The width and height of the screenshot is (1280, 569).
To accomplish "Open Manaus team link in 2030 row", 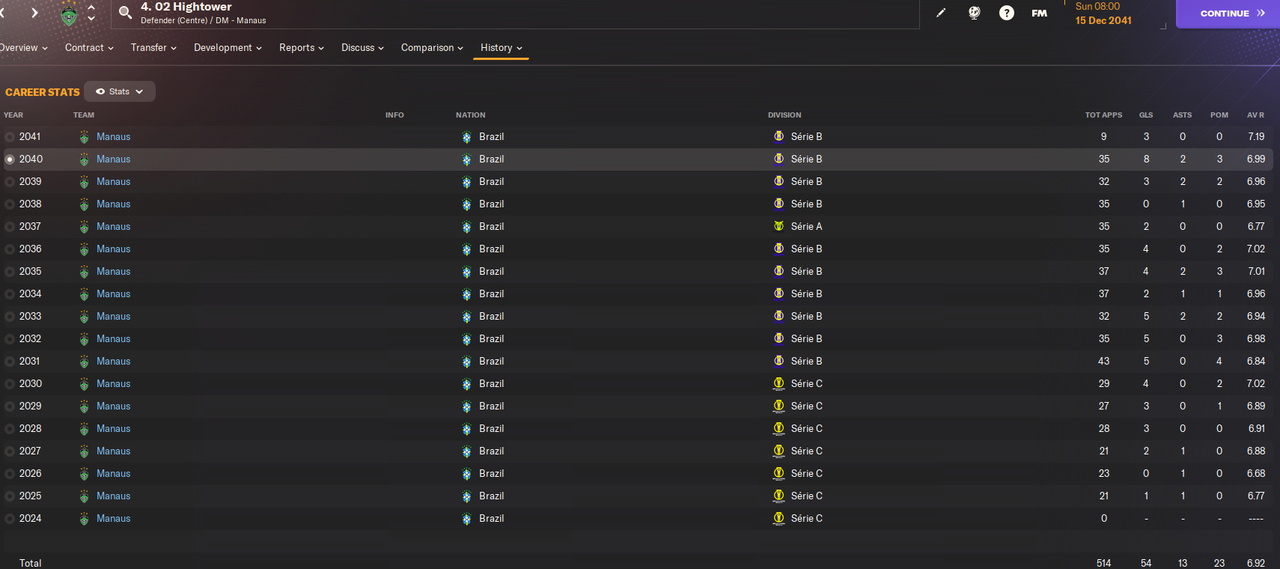I will pyautogui.click(x=113, y=384).
